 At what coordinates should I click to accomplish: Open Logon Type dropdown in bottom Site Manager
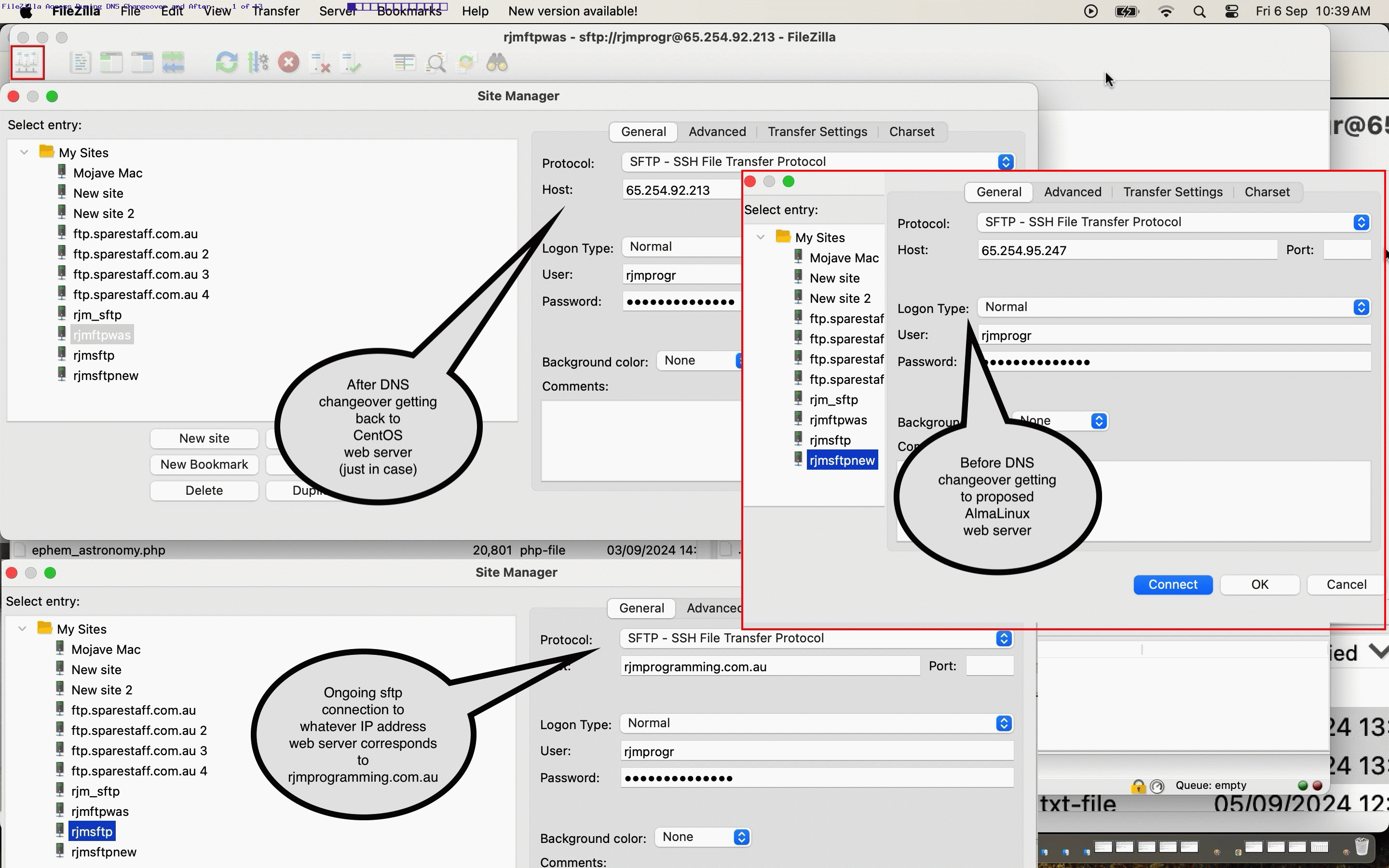[816, 723]
